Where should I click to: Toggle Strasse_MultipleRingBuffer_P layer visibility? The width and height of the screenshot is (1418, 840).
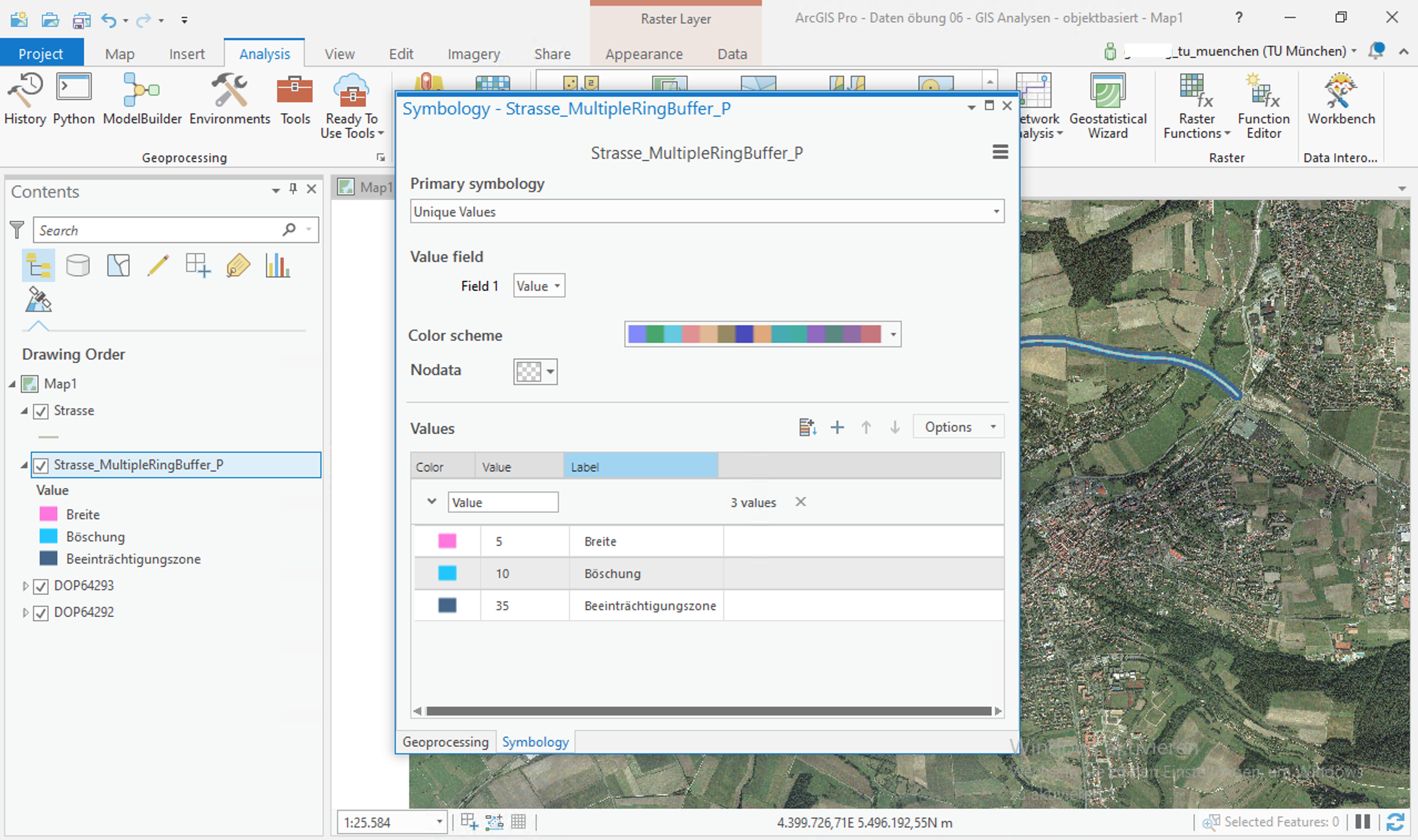pos(41,465)
